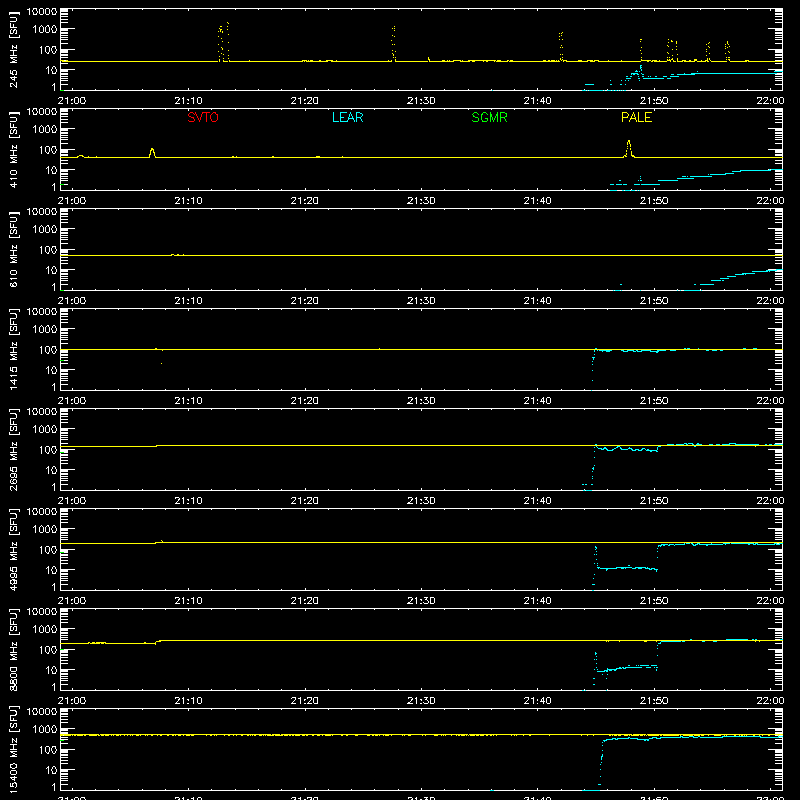This screenshot has width=800, height=800.
Task: Click 21:00 under the 1415 MHz plot
Action: coord(71,401)
